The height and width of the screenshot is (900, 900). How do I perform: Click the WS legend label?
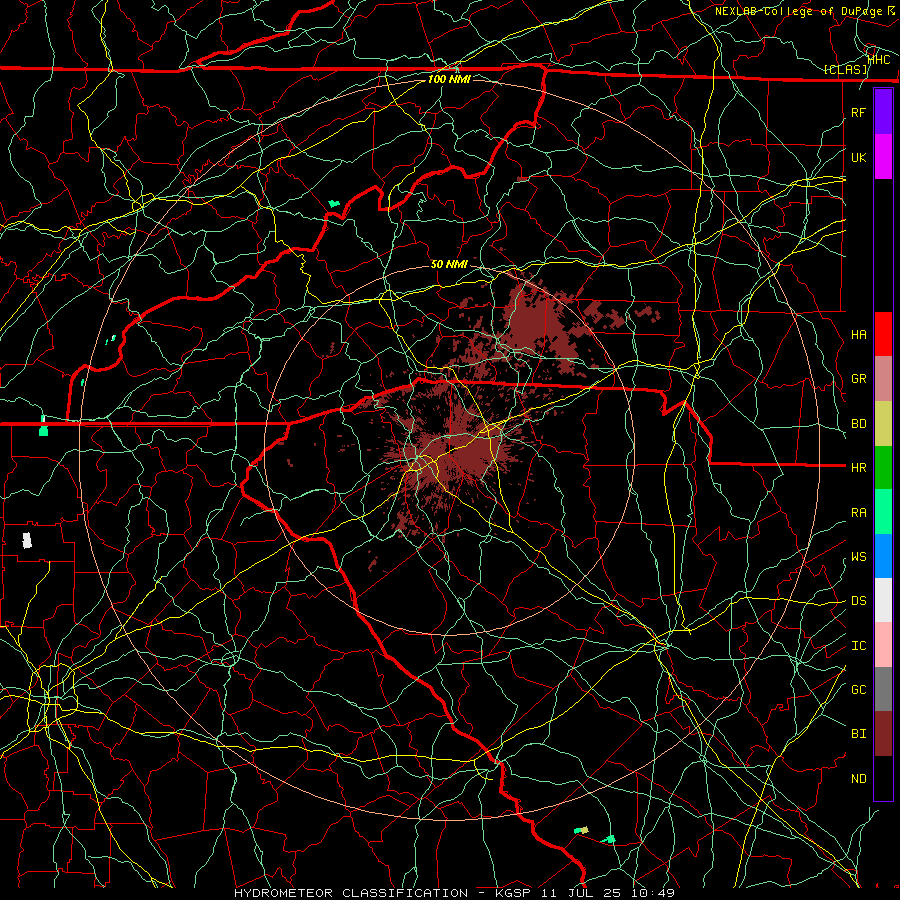[x=858, y=557]
